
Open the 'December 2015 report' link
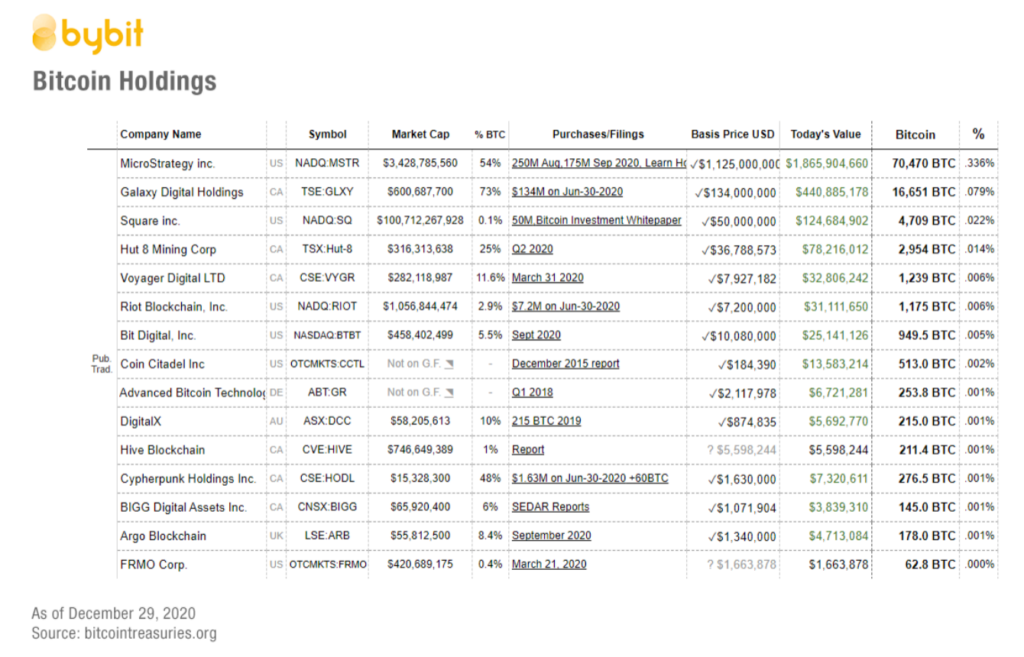click(566, 364)
